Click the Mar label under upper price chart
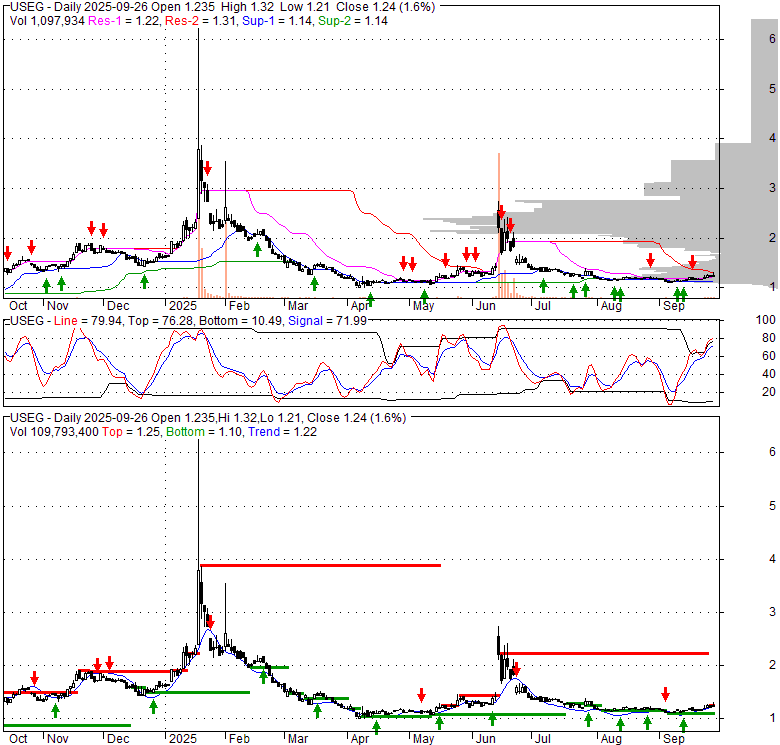 tap(297, 306)
